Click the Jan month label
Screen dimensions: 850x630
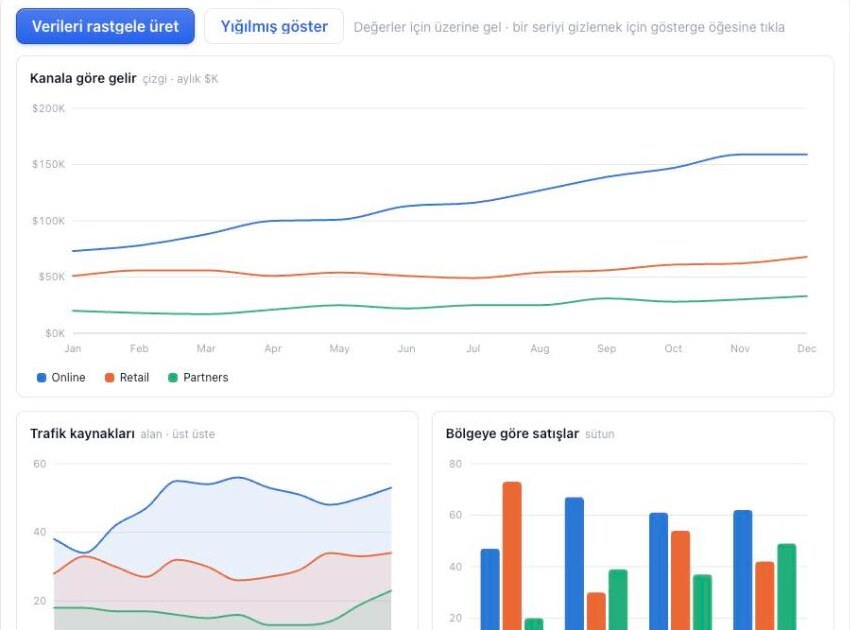coord(73,349)
